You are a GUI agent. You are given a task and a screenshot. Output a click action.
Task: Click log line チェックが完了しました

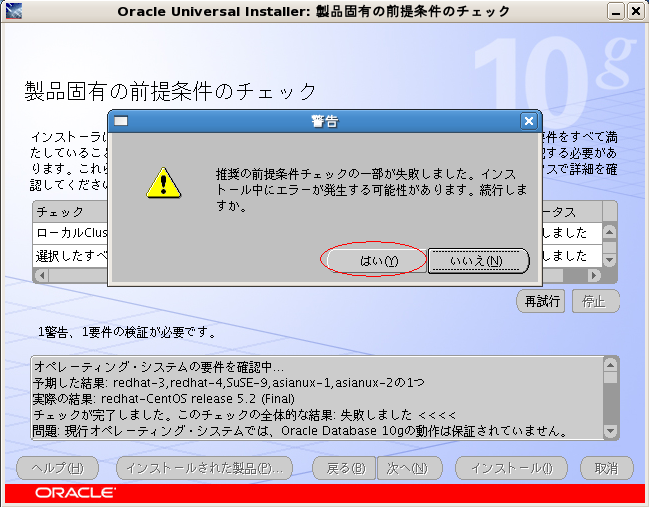[244, 415]
